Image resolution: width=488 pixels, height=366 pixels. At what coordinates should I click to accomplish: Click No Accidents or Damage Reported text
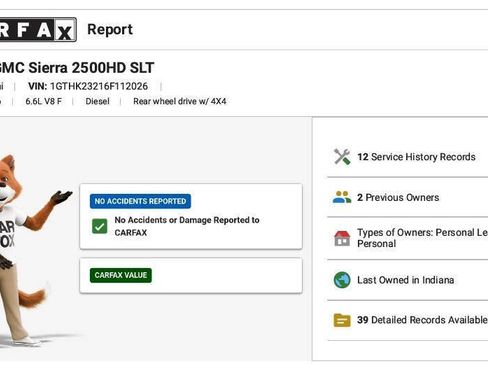pos(187,226)
